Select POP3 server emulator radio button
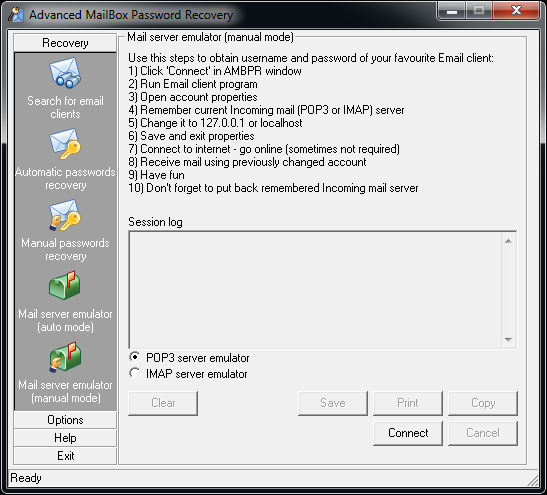This screenshot has width=547, height=495. [135, 357]
